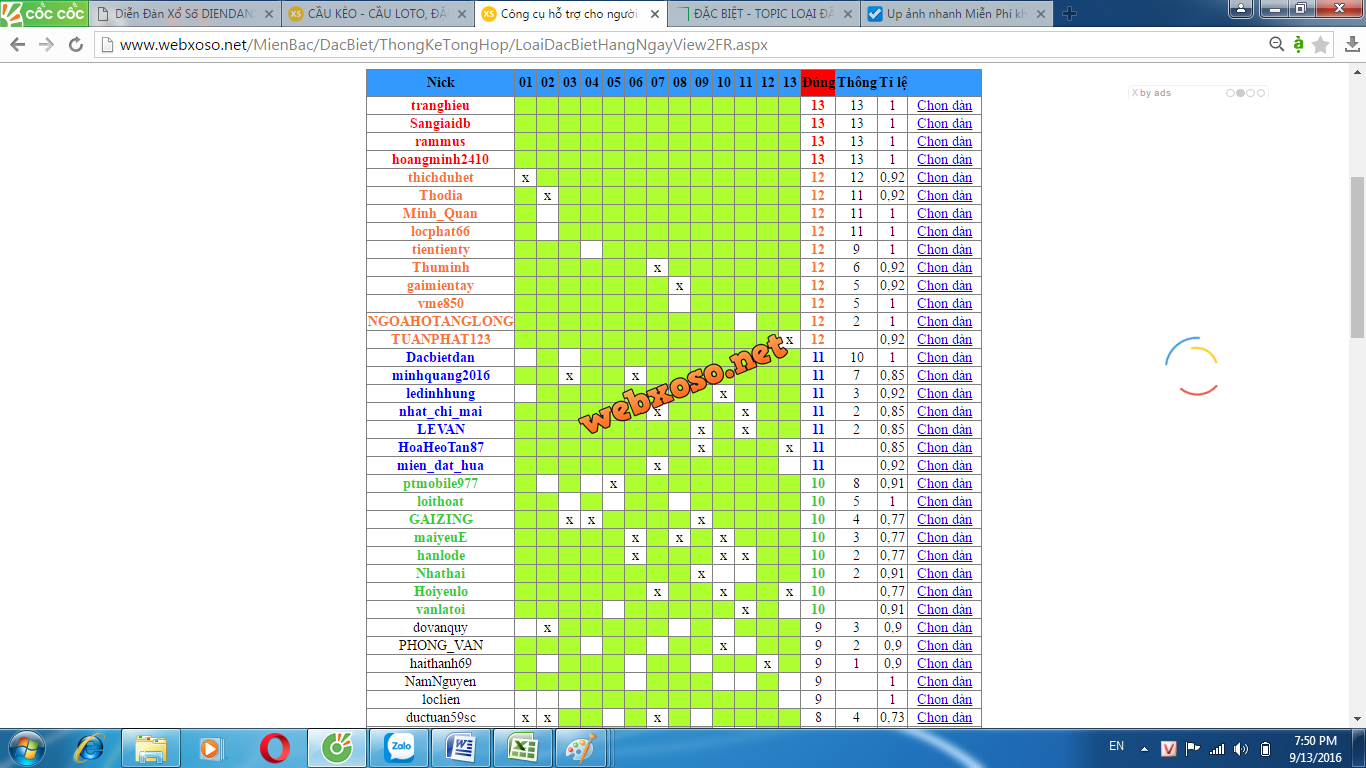Screen dimensions: 1366x768
Task: Reload the current page
Action: [x=76, y=45]
